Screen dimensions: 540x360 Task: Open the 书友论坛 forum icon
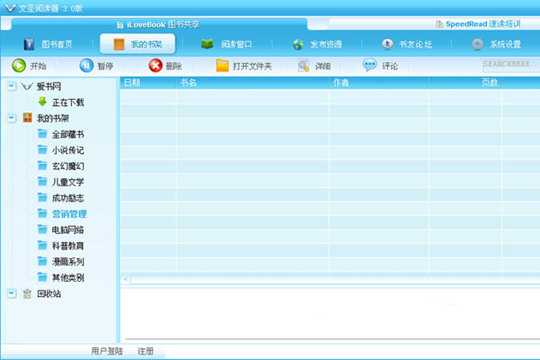point(387,44)
